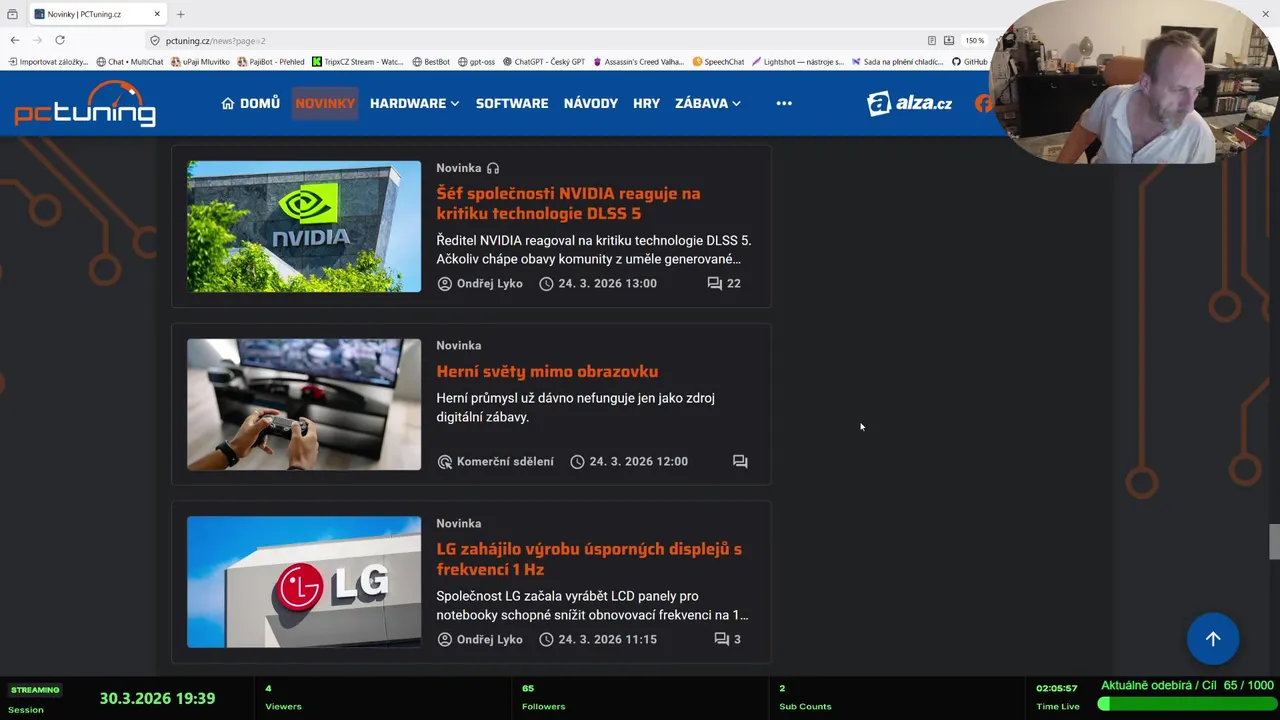Click the PCTuning logo in header
Image resolution: width=1280 pixels, height=720 pixels.
pyautogui.click(x=85, y=103)
